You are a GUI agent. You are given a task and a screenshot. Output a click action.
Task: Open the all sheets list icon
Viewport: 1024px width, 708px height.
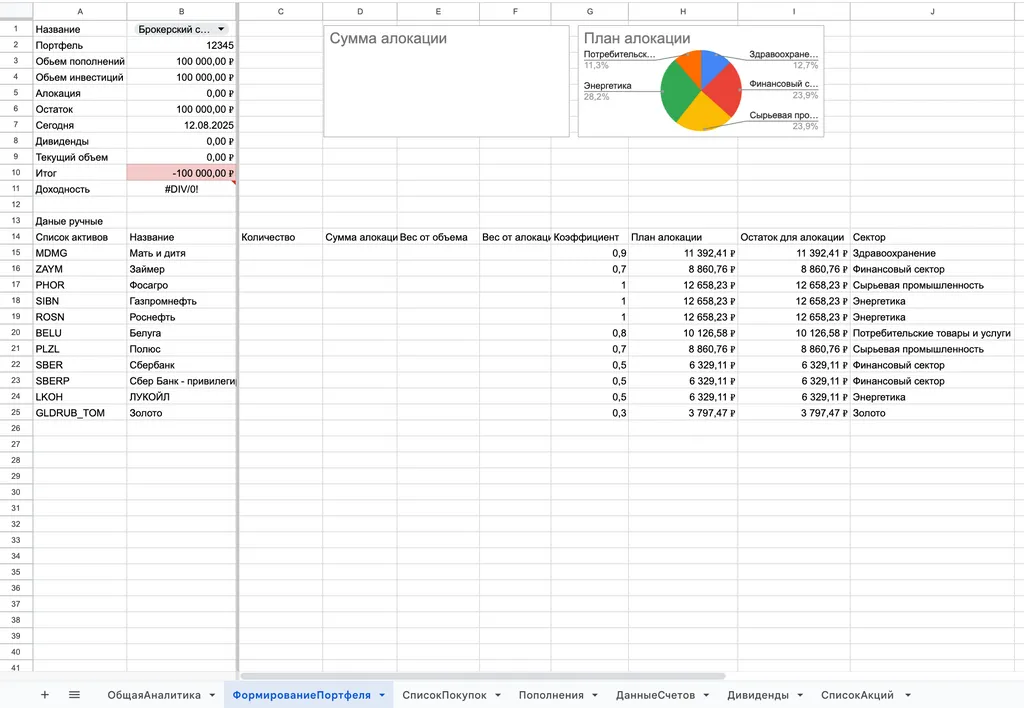[74, 694]
